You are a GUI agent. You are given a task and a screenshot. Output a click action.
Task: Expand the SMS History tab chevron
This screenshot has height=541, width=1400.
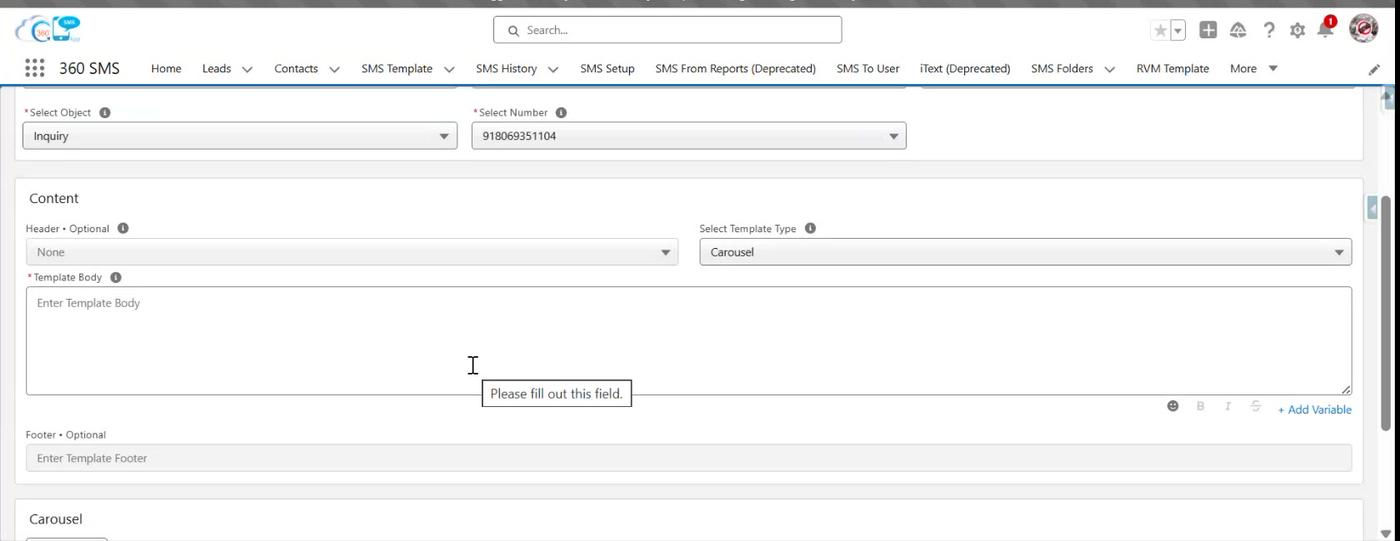pyautogui.click(x=553, y=69)
